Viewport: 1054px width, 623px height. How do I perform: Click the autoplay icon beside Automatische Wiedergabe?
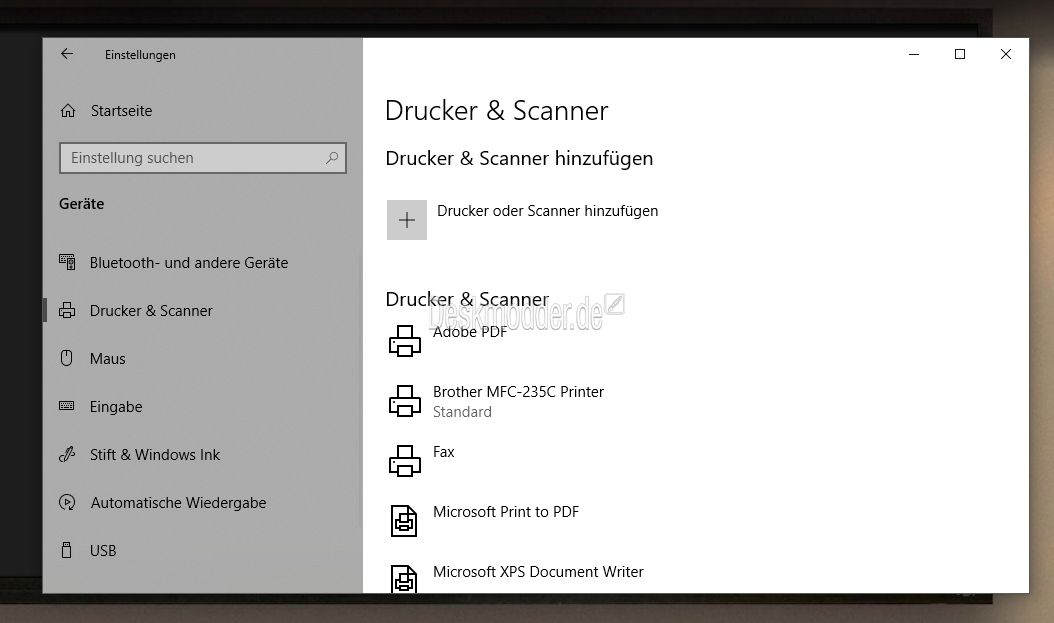tap(67, 502)
